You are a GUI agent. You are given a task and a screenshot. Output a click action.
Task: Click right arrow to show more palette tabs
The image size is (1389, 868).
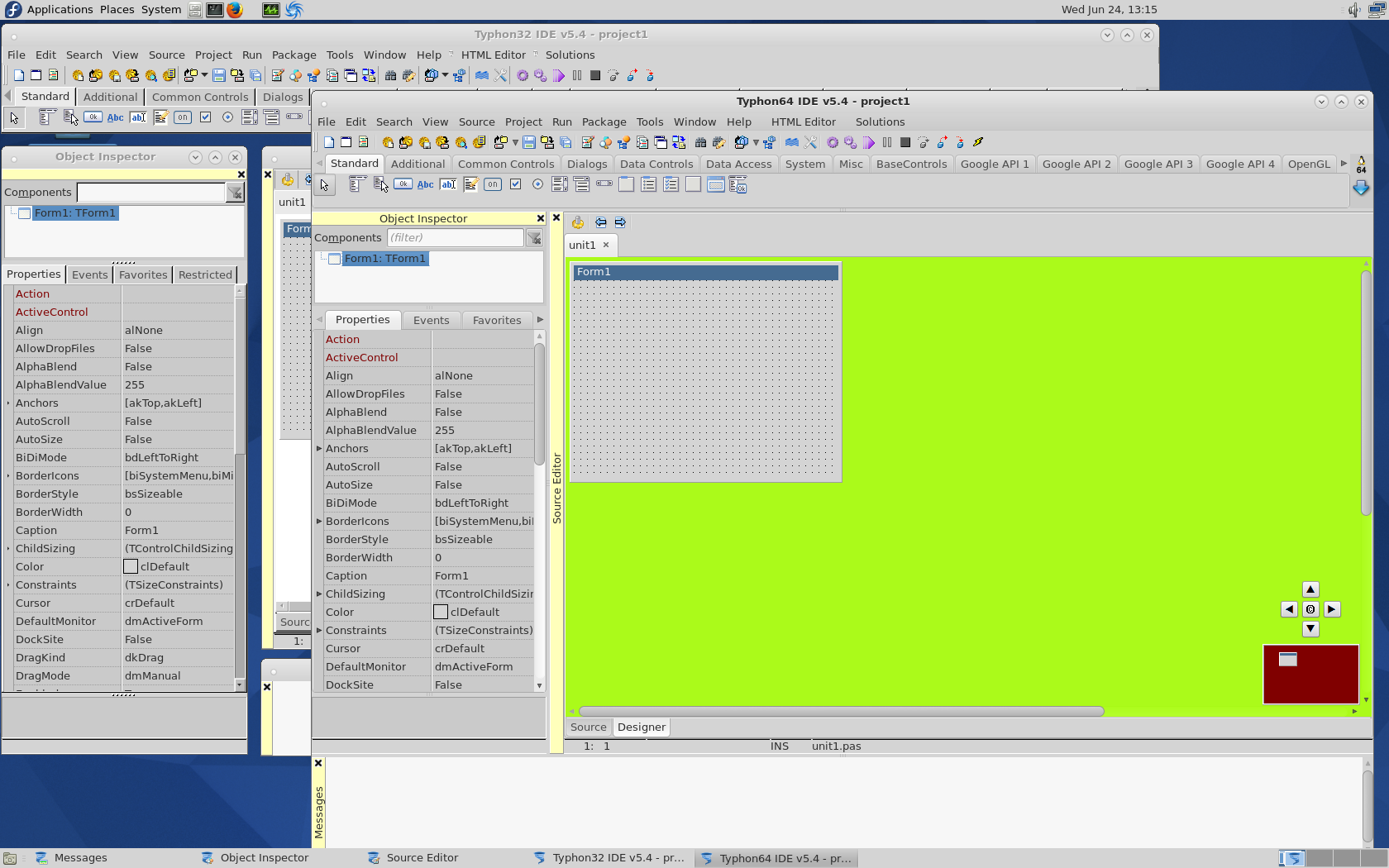coord(1344,164)
